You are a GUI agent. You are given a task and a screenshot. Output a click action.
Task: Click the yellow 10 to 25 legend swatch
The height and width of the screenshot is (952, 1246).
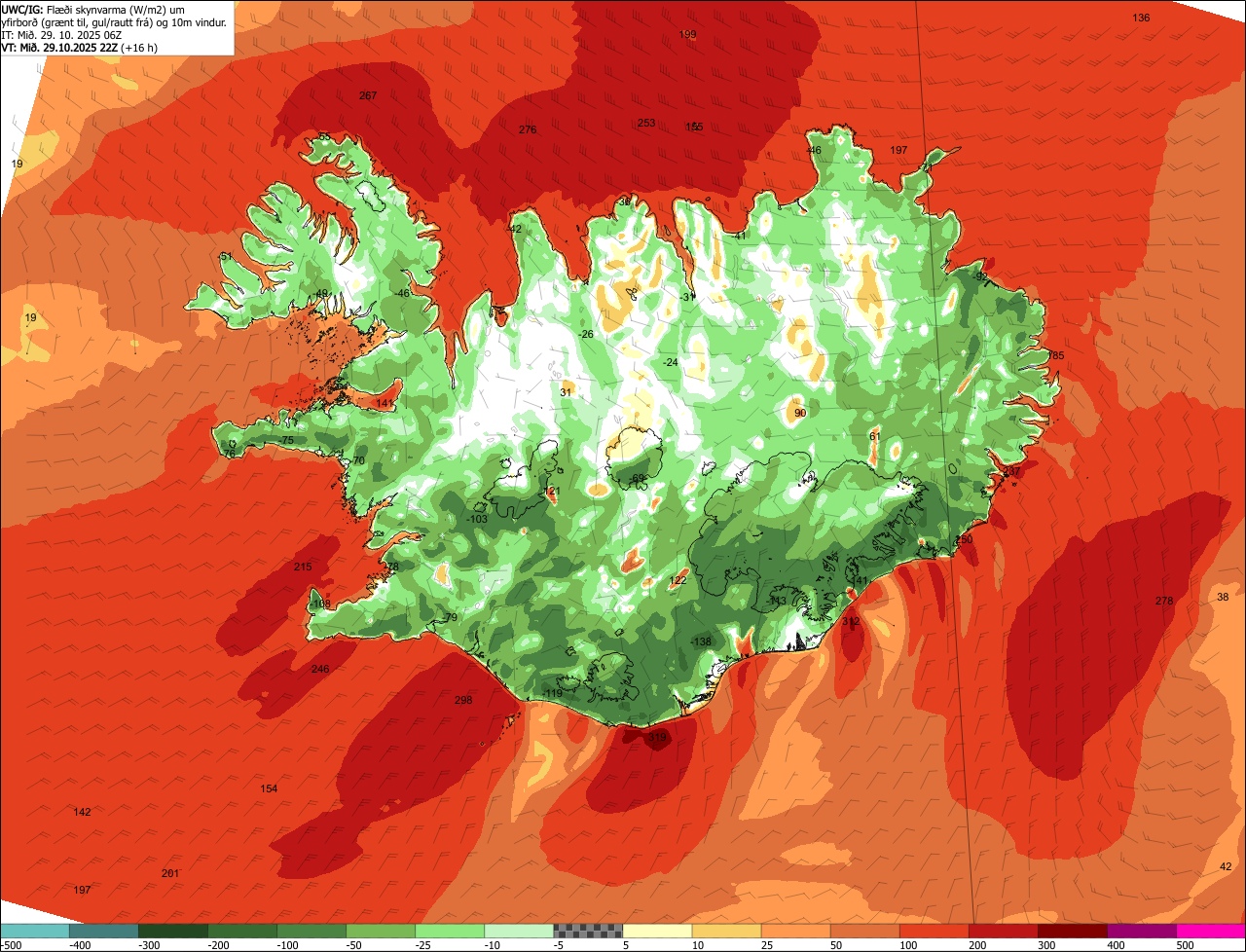pyautogui.click(x=725, y=931)
